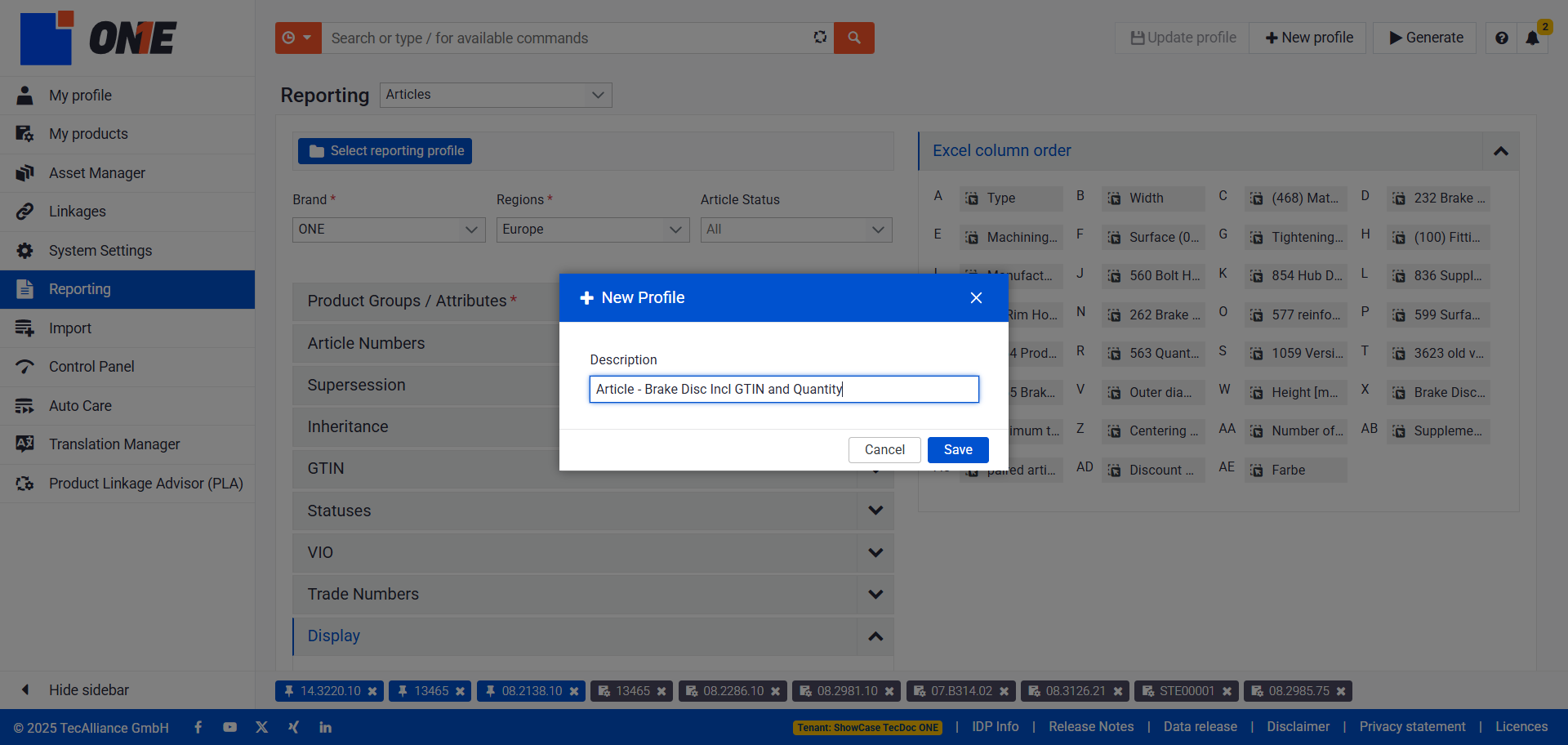Open the LinkedIn footer icon
Image resolution: width=1568 pixels, height=745 pixels.
click(x=325, y=727)
